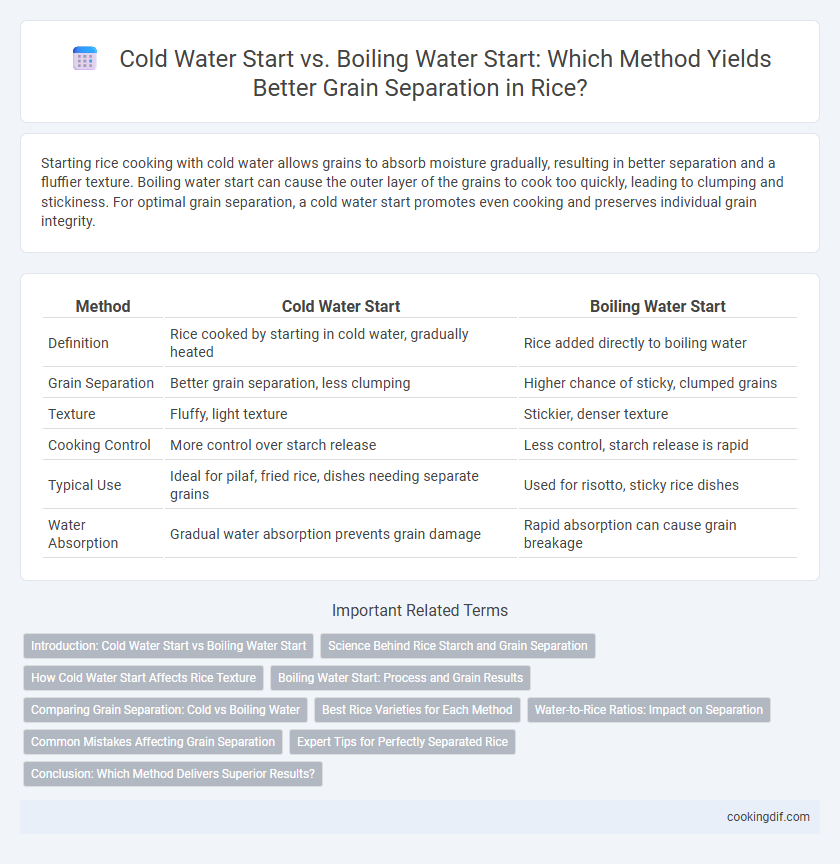
Task: Click the 'Boiling Water Start: Process and Grain Results' tag
Action: pyautogui.click(x=400, y=678)
